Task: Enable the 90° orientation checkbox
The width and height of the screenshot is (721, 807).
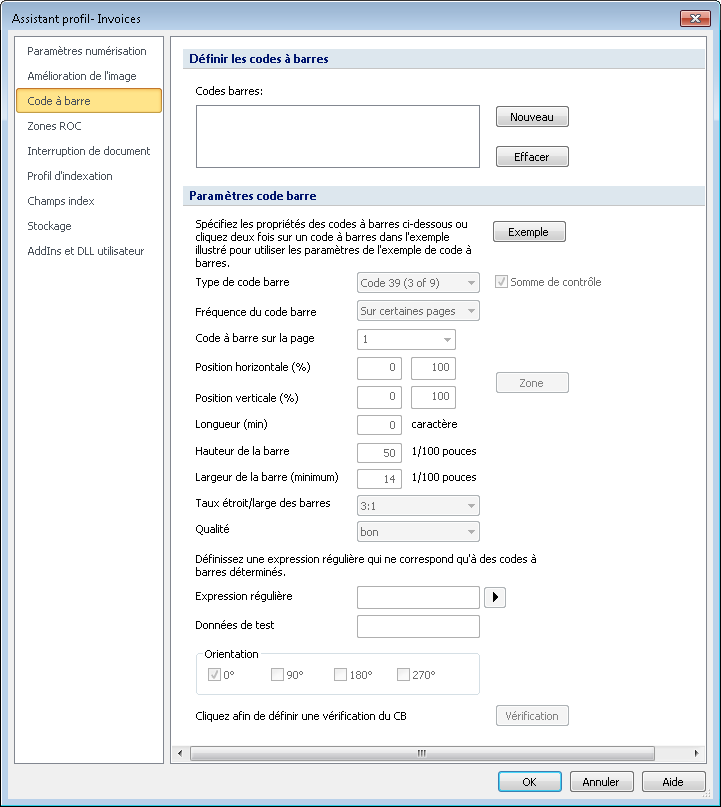Action: coord(277,675)
